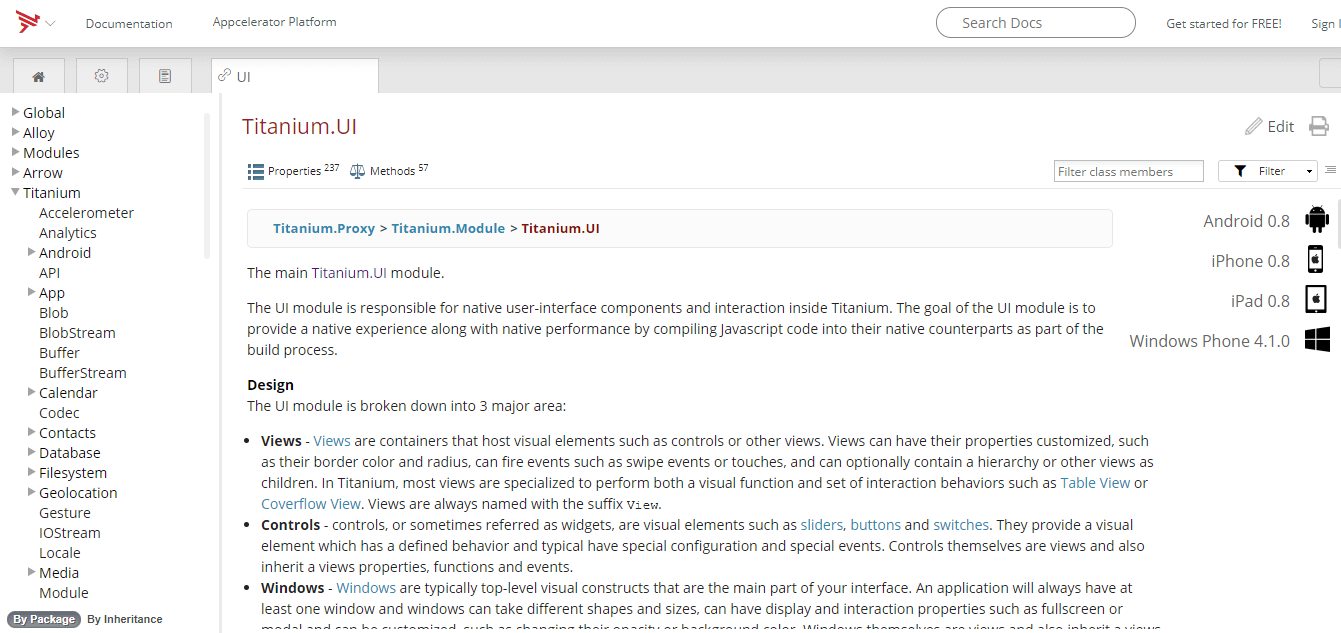
Task: Follow the Titanium.Proxy breadcrumb link
Action: coord(324,228)
